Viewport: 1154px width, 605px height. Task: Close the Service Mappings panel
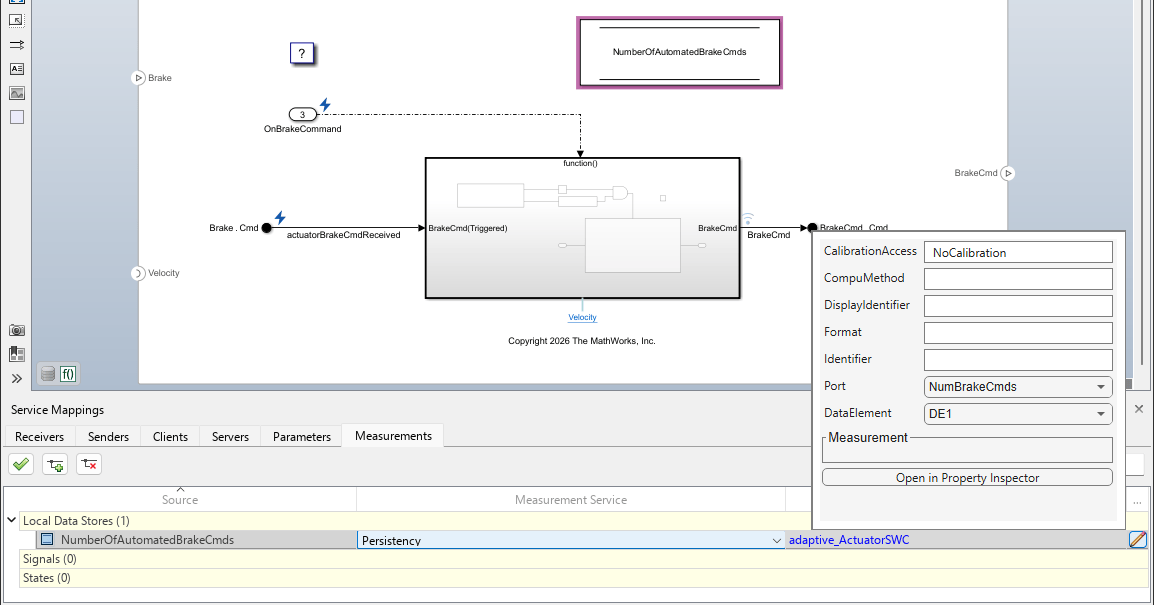point(1139,408)
